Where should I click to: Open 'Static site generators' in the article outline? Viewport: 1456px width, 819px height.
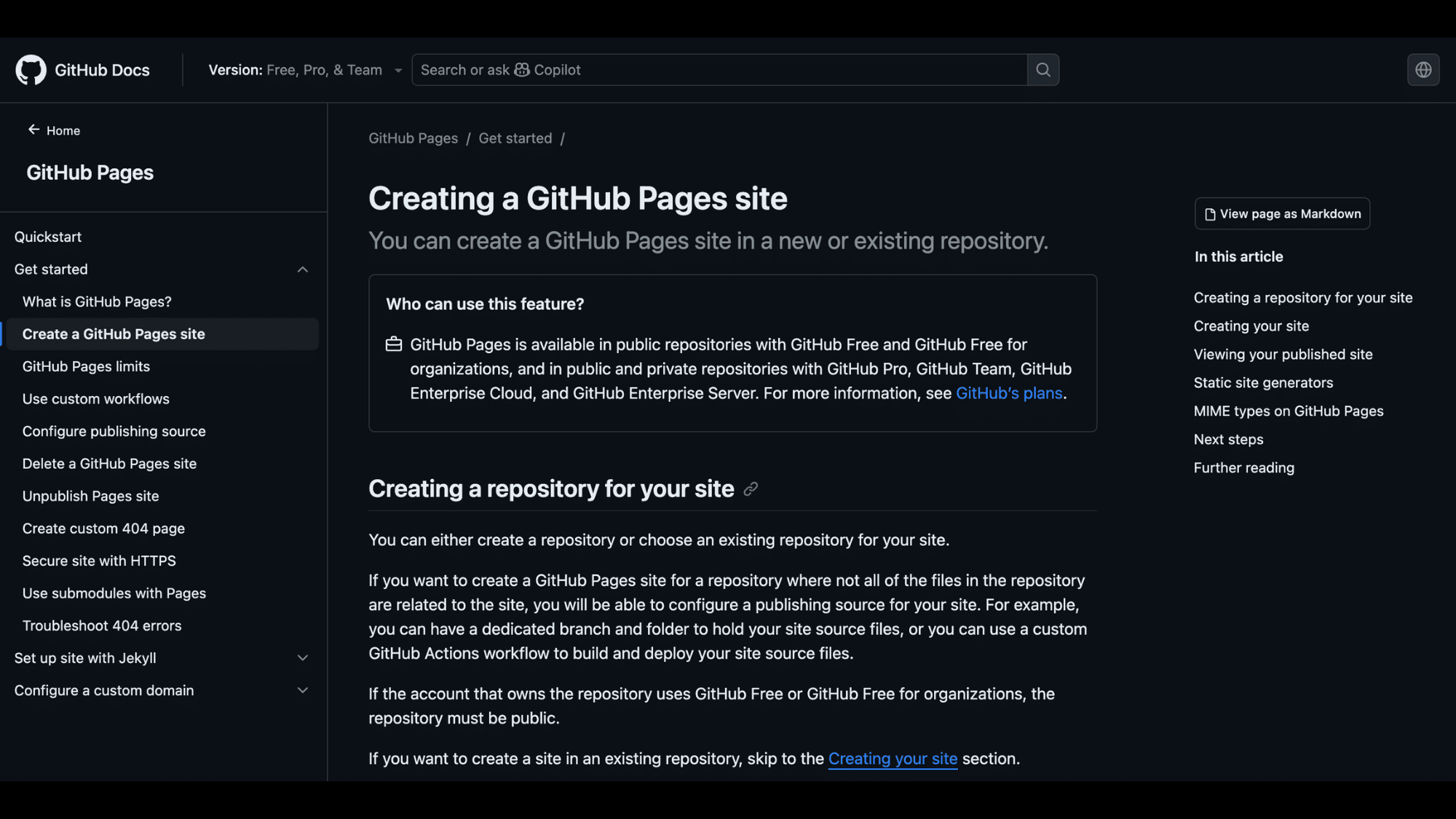[1263, 382]
